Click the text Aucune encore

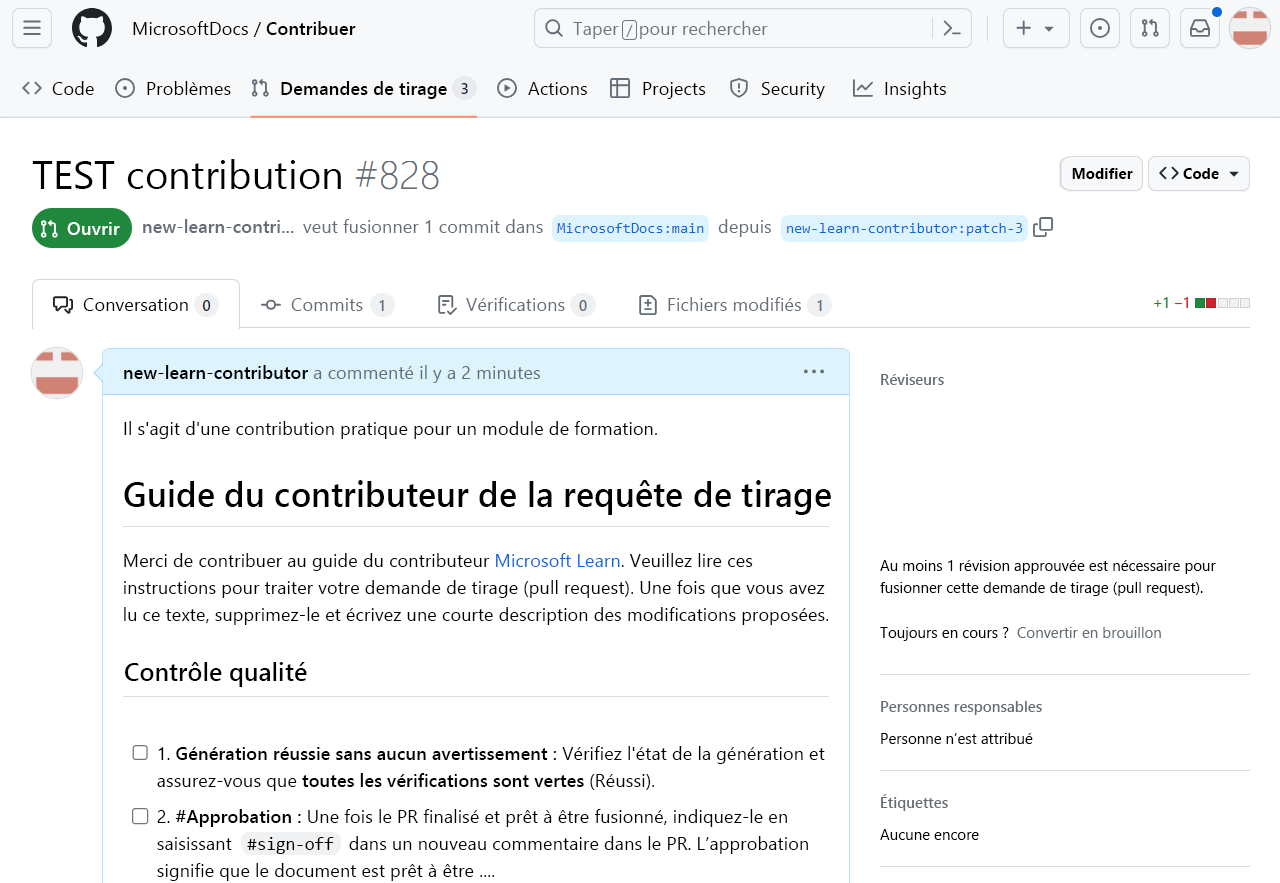(x=929, y=835)
